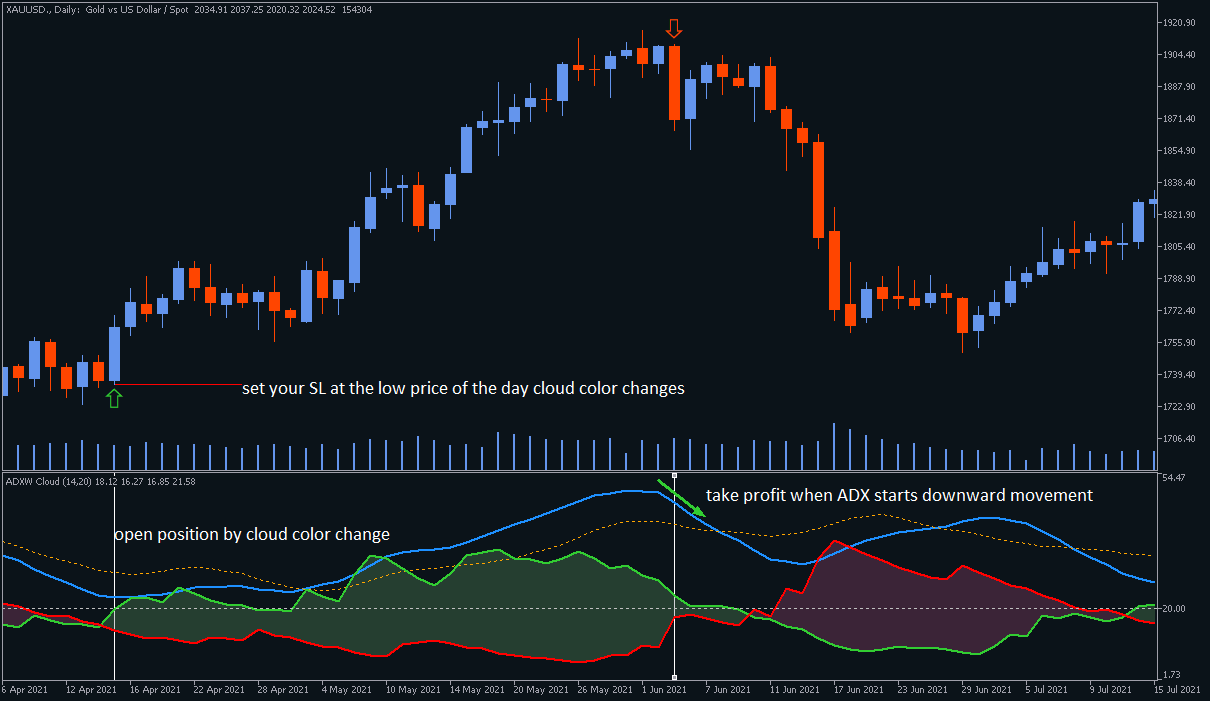Select the 'take profit when ADX starts' label
The height and width of the screenshot is (701, 1210).
coord(899,495)
